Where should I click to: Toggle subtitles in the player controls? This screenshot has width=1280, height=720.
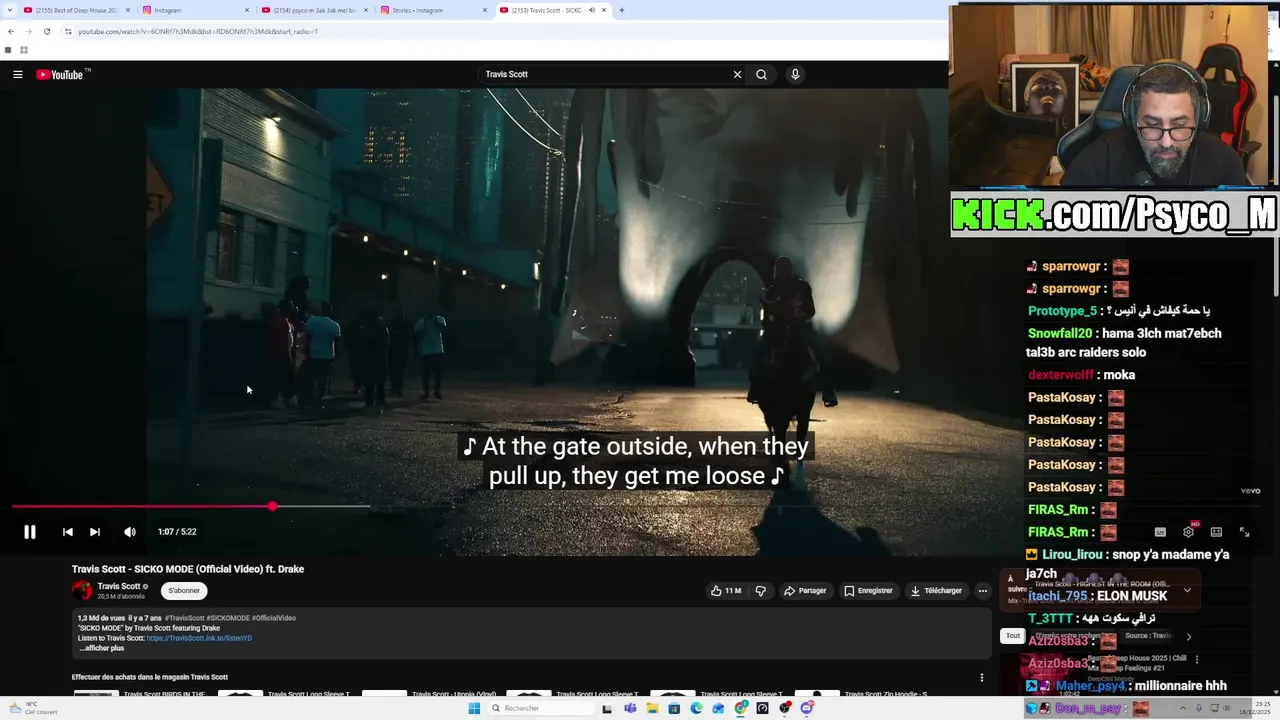point(1160,532)
